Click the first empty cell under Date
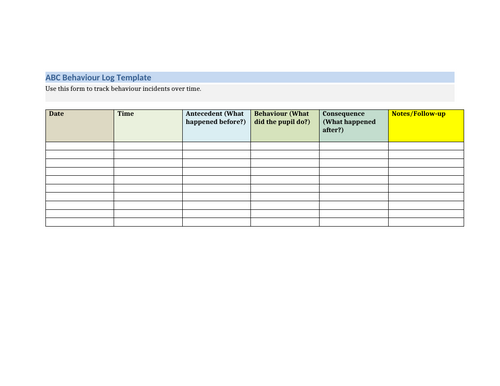This screenshot has width=500, height=386. (80, 146)
